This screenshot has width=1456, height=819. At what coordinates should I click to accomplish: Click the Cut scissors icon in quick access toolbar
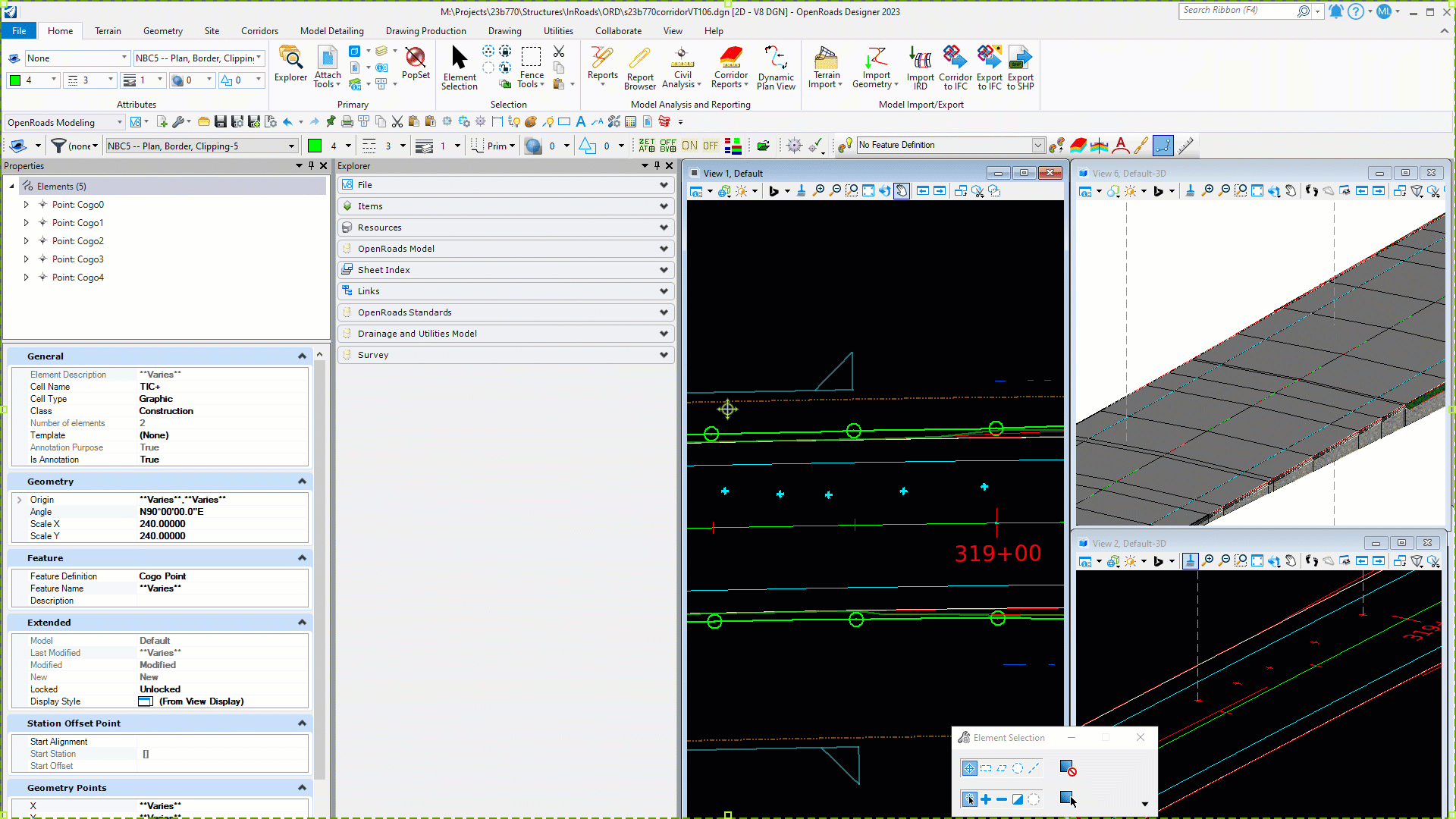point(397,122)
